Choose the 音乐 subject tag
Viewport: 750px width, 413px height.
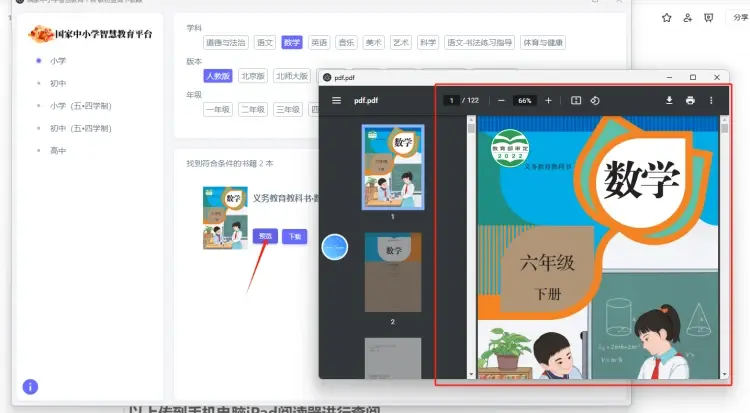click(x=346, y=43)
